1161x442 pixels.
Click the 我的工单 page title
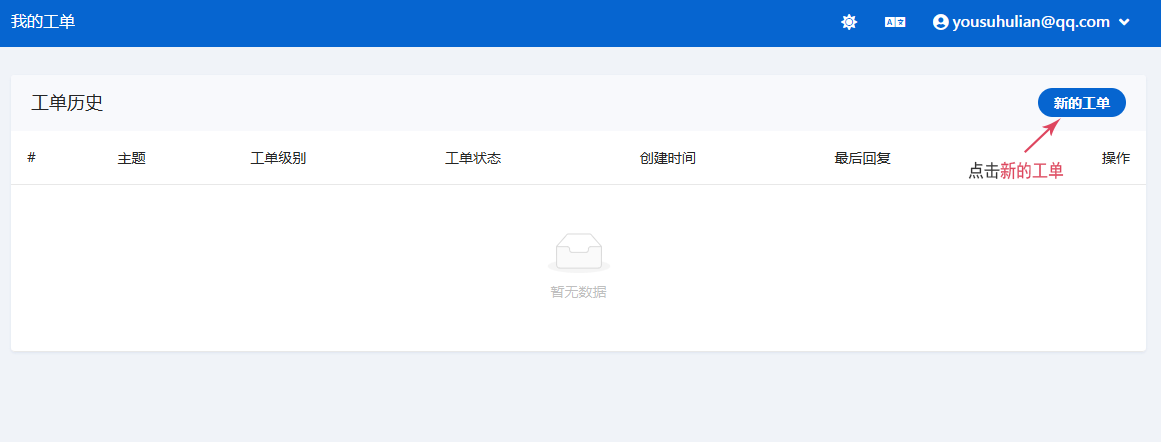click(x=43, y=22)
